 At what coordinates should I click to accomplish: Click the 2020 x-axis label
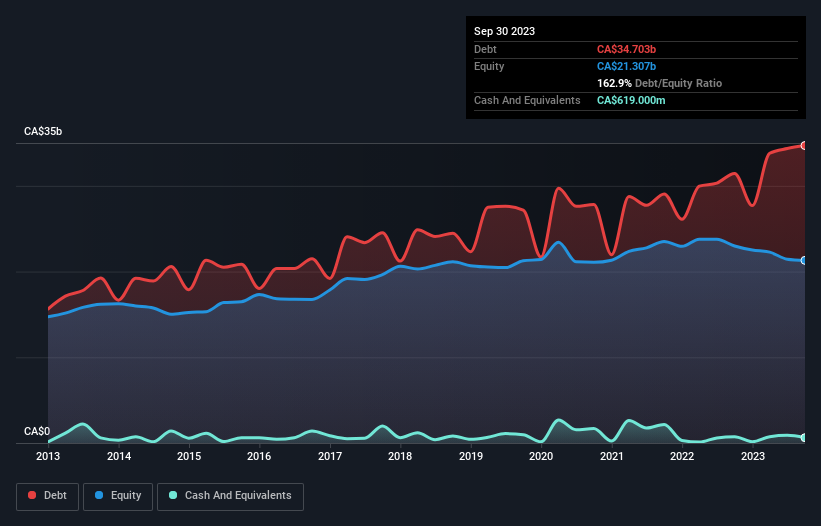(x=541, y=456)
